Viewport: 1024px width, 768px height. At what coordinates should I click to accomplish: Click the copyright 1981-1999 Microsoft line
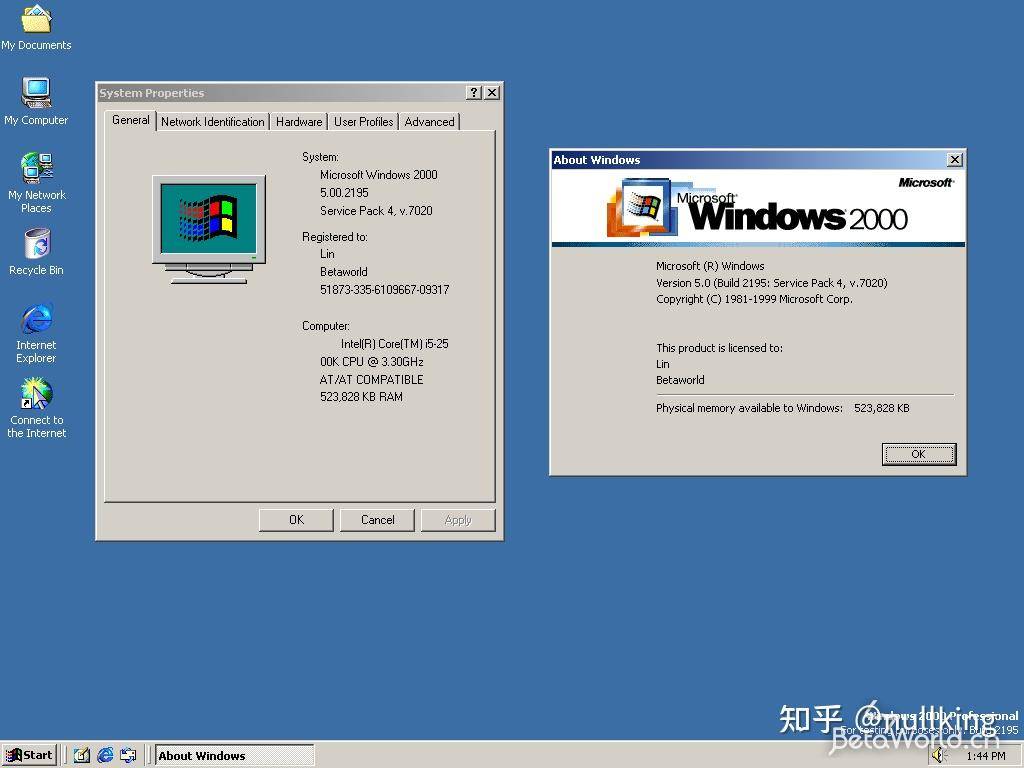pyautogui.click(x=754, y=299)
